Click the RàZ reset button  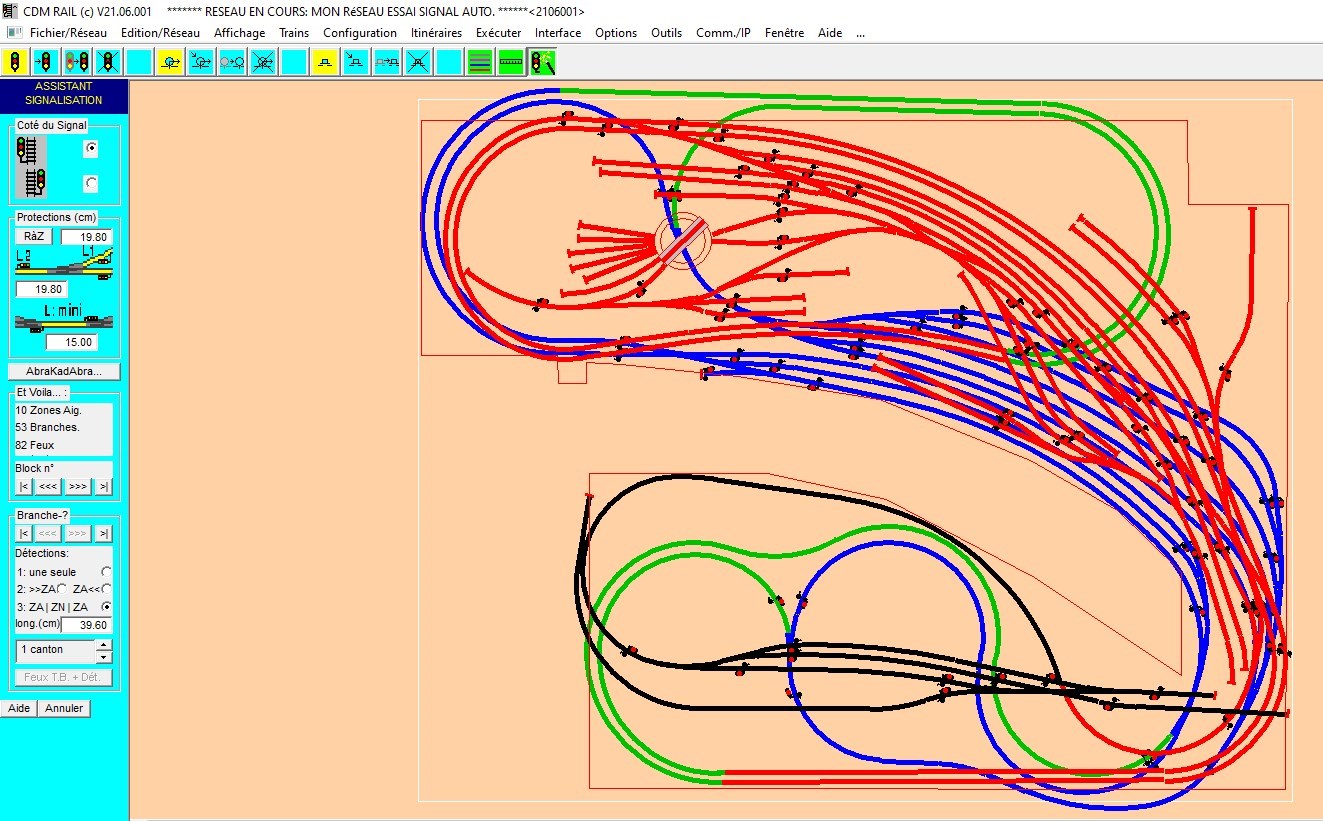pos(34,236)
